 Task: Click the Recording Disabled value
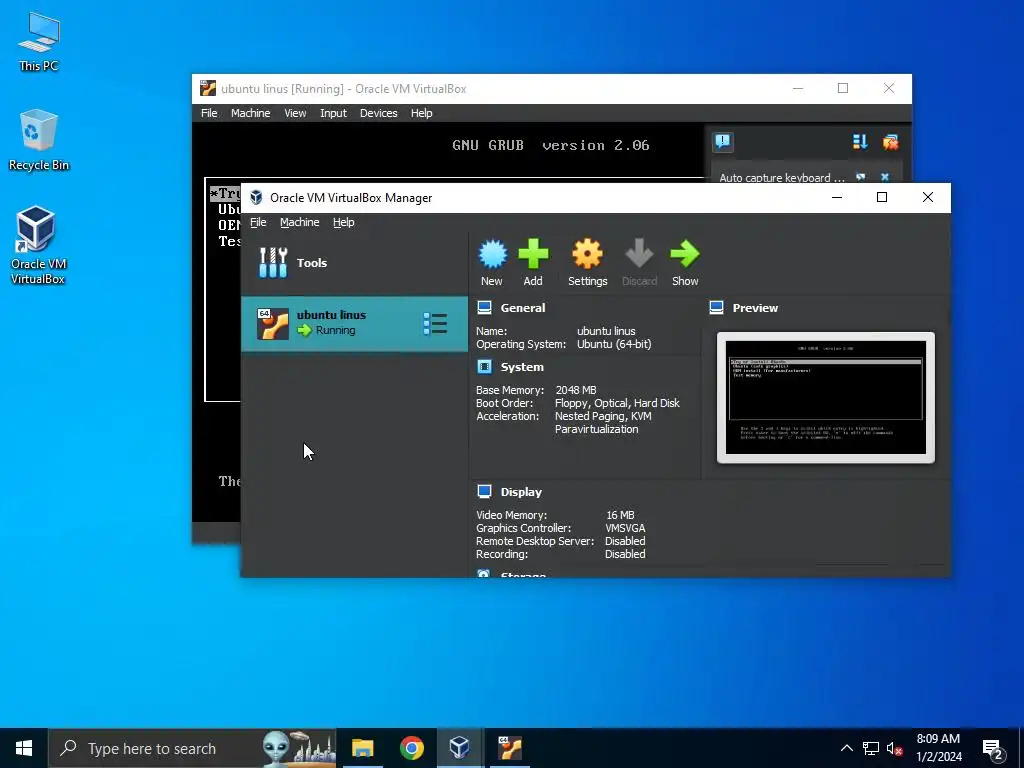pyautogui.click(x=625, y=554)
